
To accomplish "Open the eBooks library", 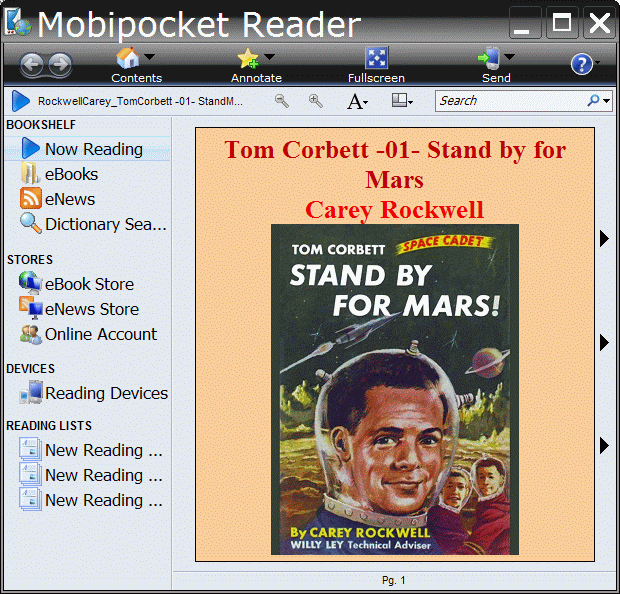I will click(x=71, y=174).
